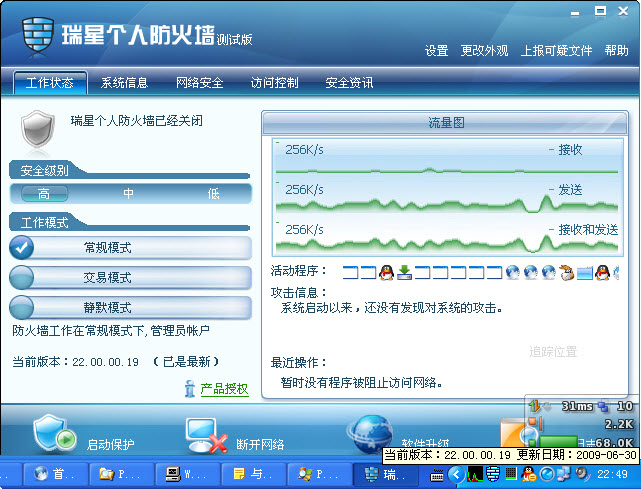Click the keyboard icon in system tray
The height and width of the screenshot is (489, 641).
(x=437, y=475)
